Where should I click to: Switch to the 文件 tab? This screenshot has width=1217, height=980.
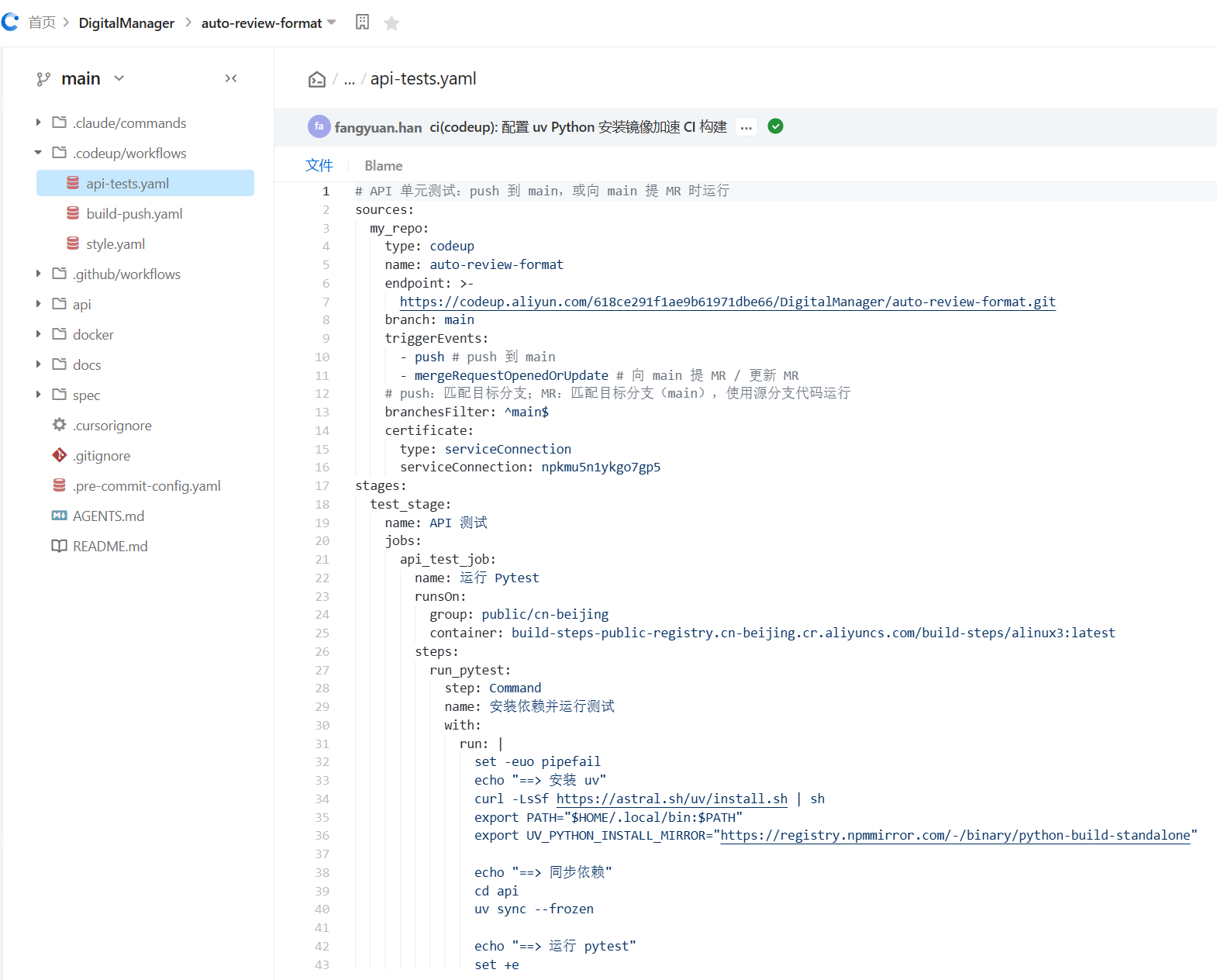(319, 165)
